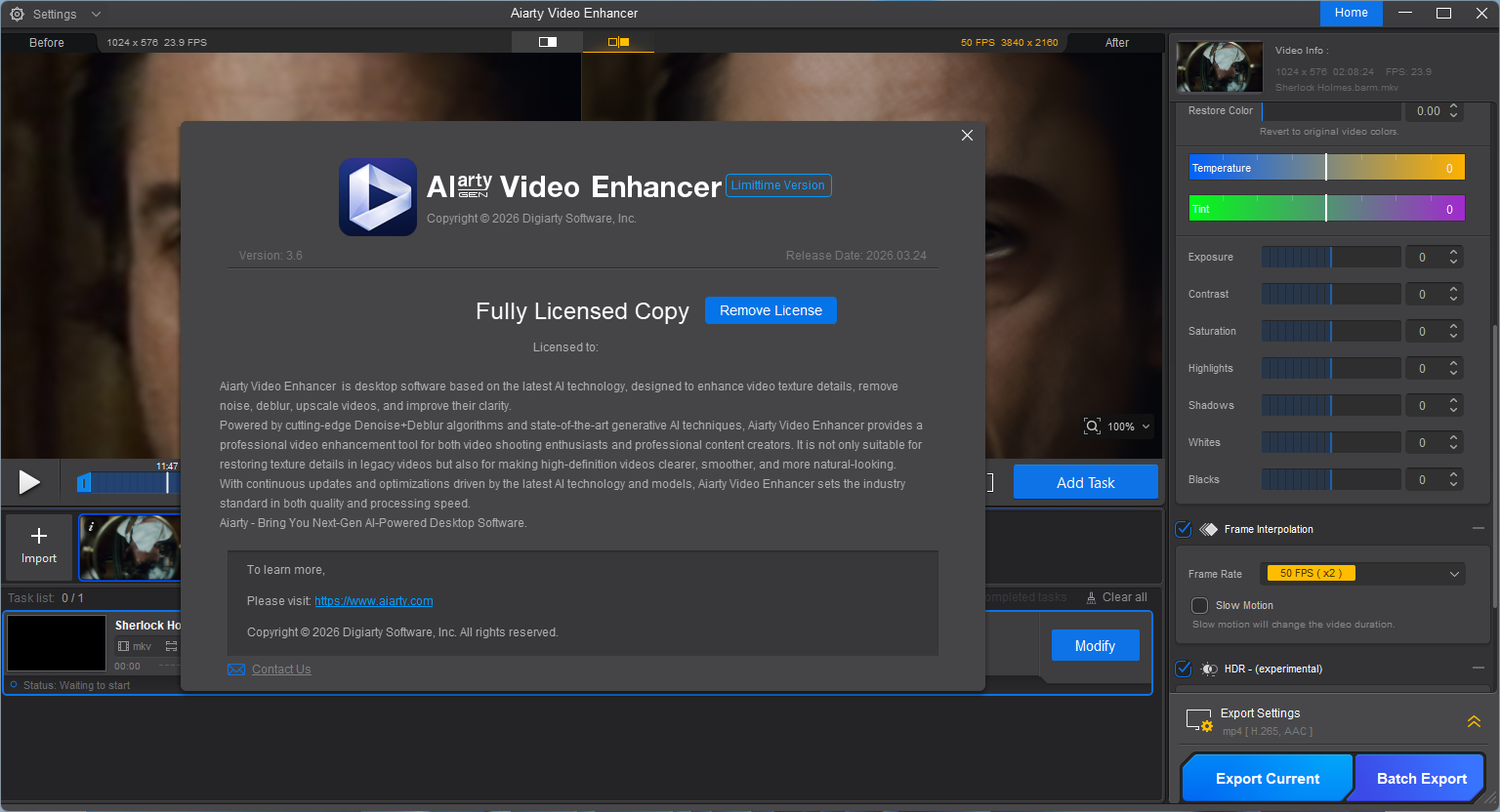Open the aiarty.com website link
This screenshot has height=812, width=1500.
tap(373, 601)
